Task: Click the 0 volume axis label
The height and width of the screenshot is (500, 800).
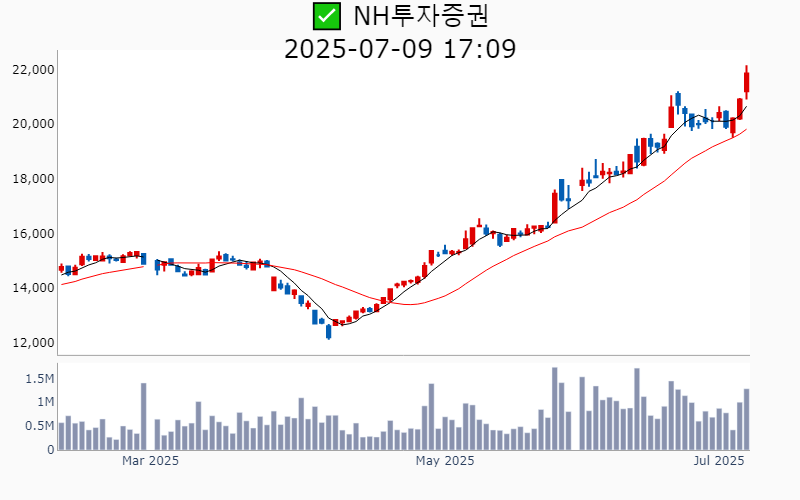Action: (51, 450)
